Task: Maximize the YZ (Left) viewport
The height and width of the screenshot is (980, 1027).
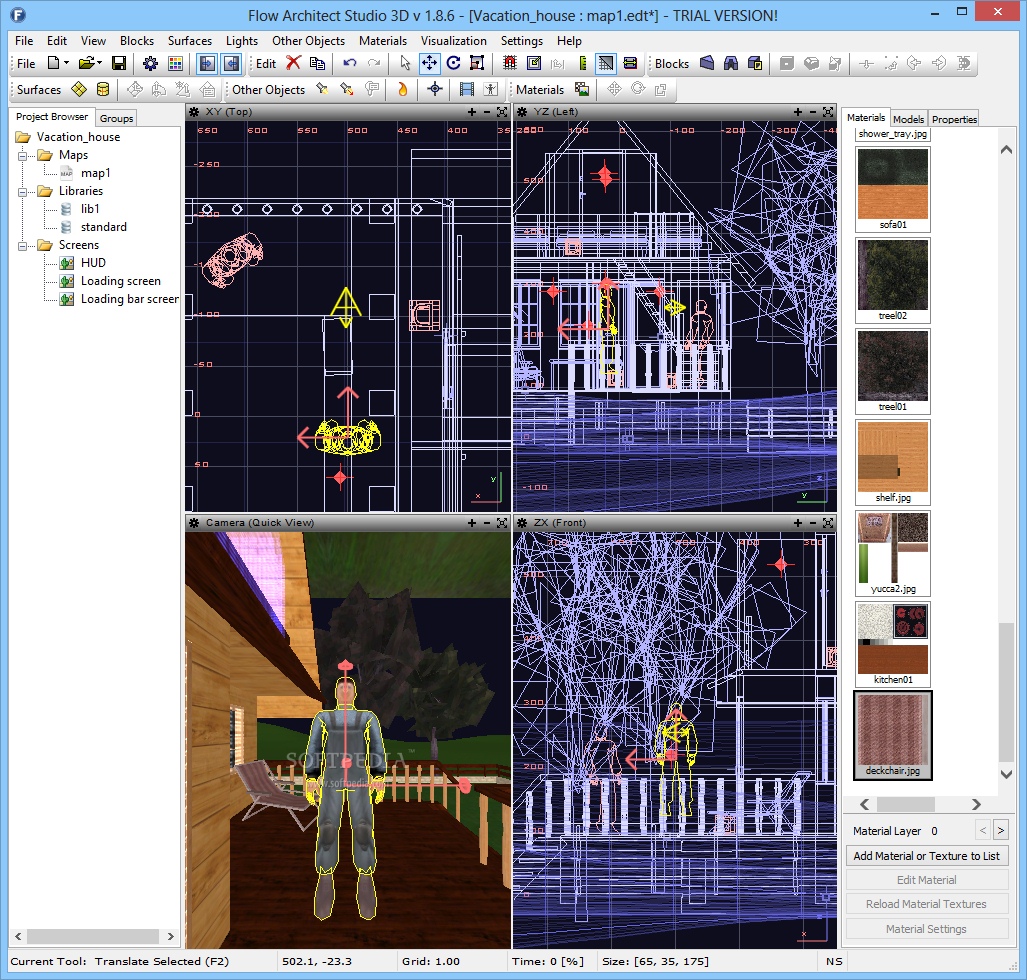Action: pyautogui.click(x=828, y=112)
